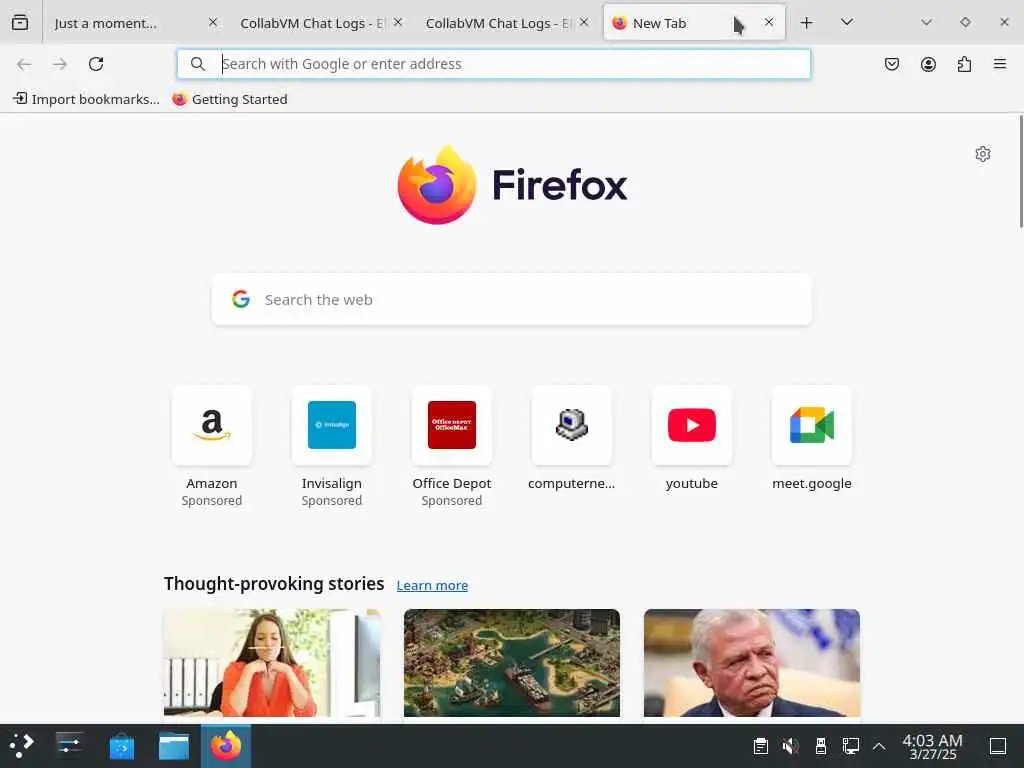Open new tab page settings gear
The width and height of the screenshot is (1024, 768).
tap(983, 154)
